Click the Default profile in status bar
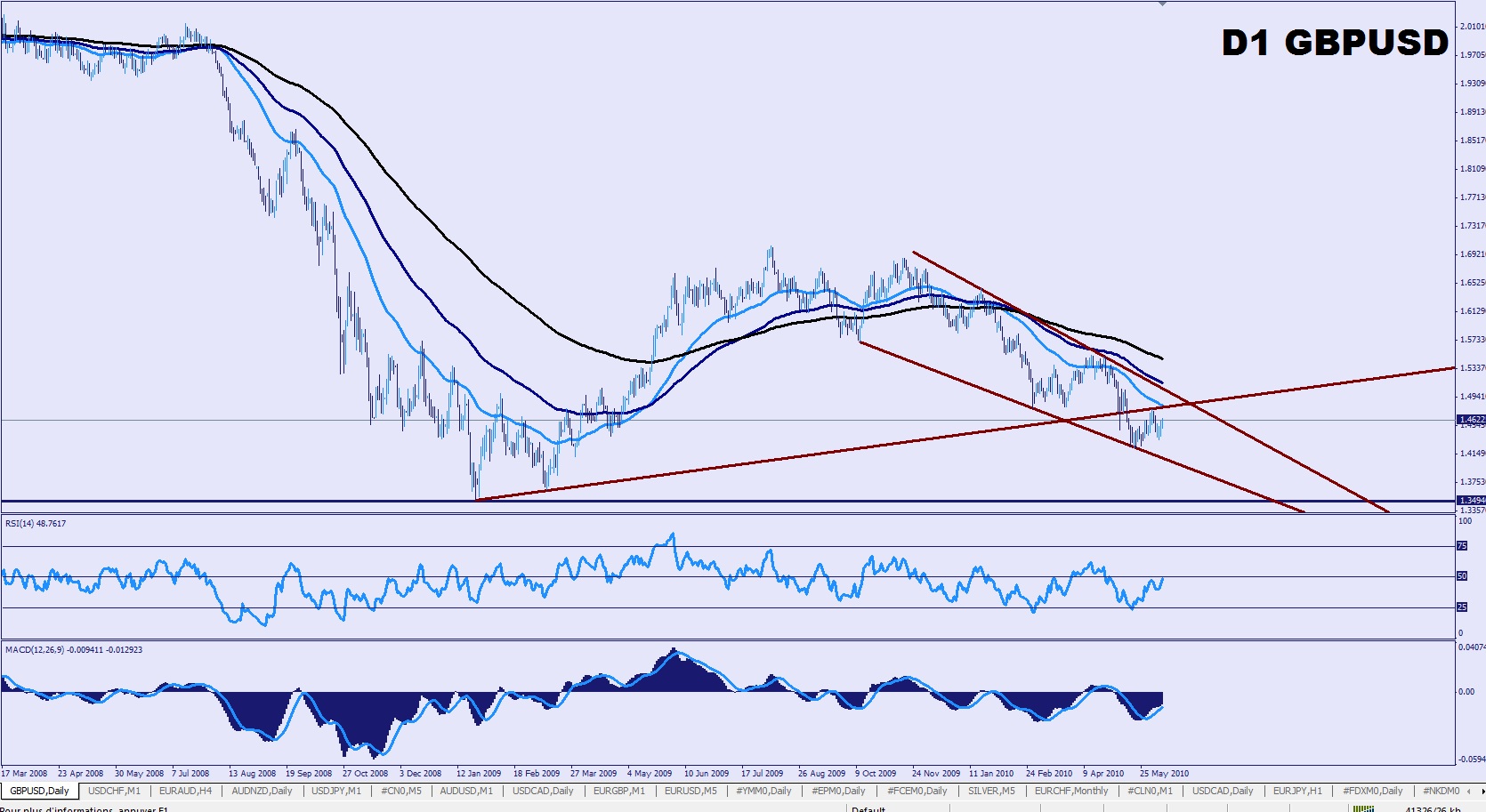The height and width of the screenshot is (812, 1486). click(x=868, y=808)
